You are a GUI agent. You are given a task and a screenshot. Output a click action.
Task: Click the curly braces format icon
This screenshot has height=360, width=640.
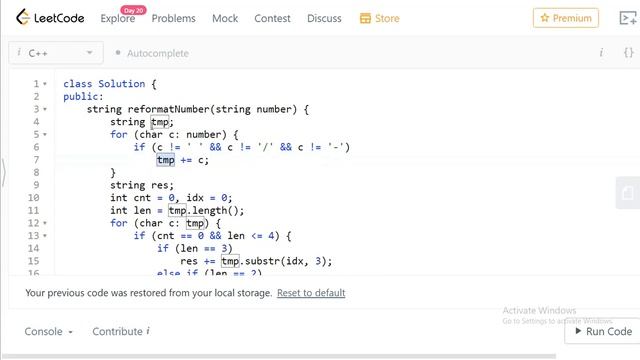coord(629,52)
